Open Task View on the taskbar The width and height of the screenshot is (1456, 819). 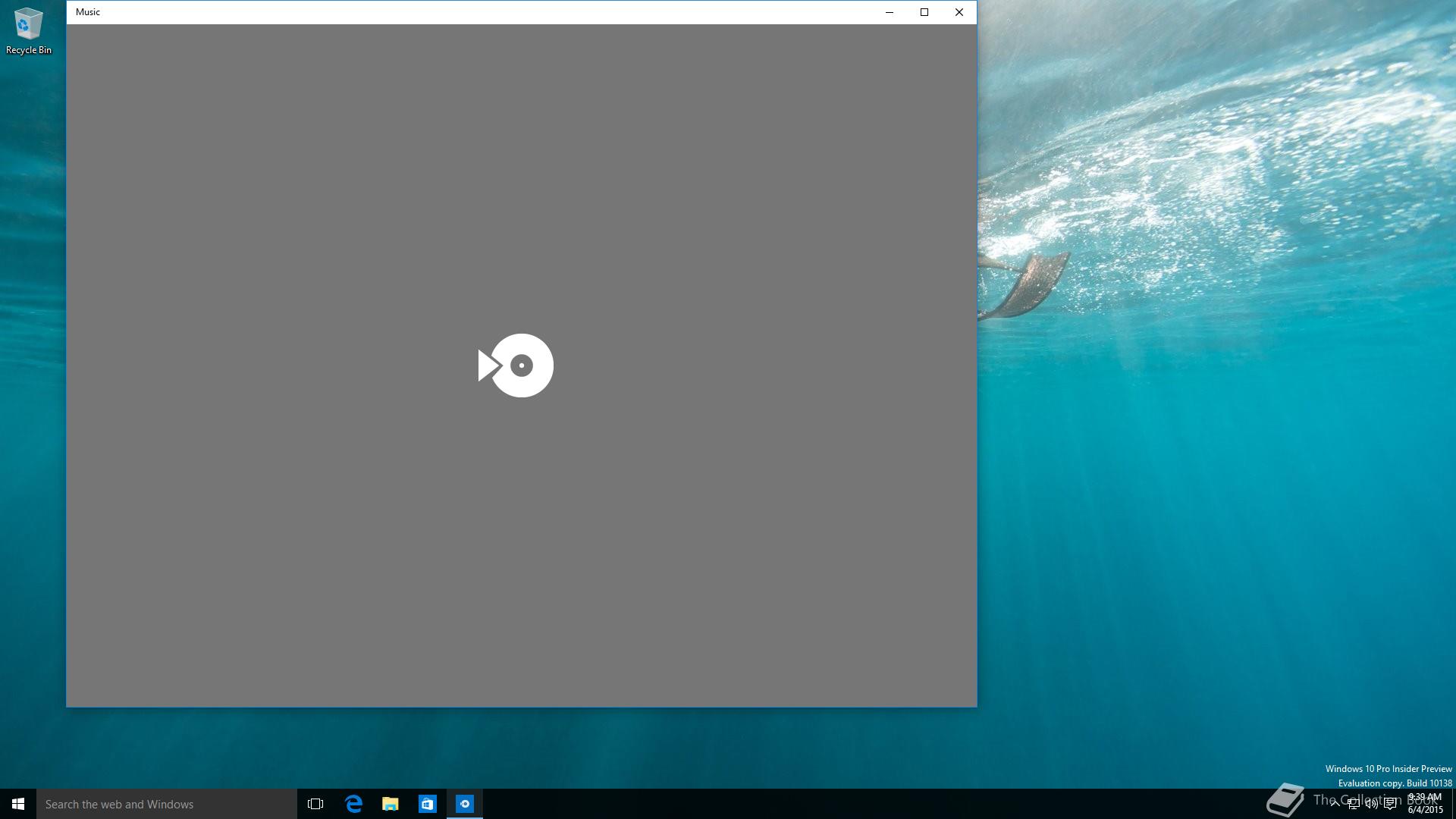click(315, 804)
